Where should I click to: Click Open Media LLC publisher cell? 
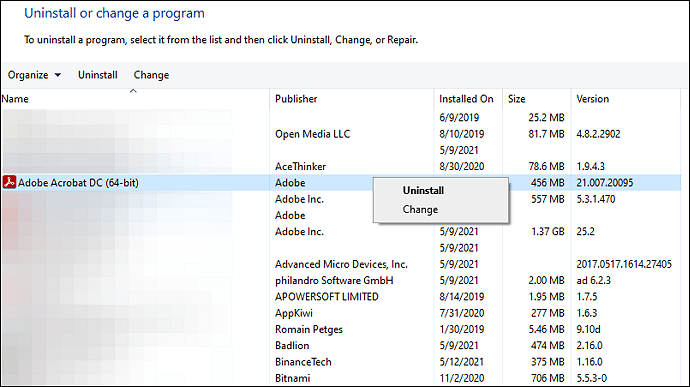312,134
